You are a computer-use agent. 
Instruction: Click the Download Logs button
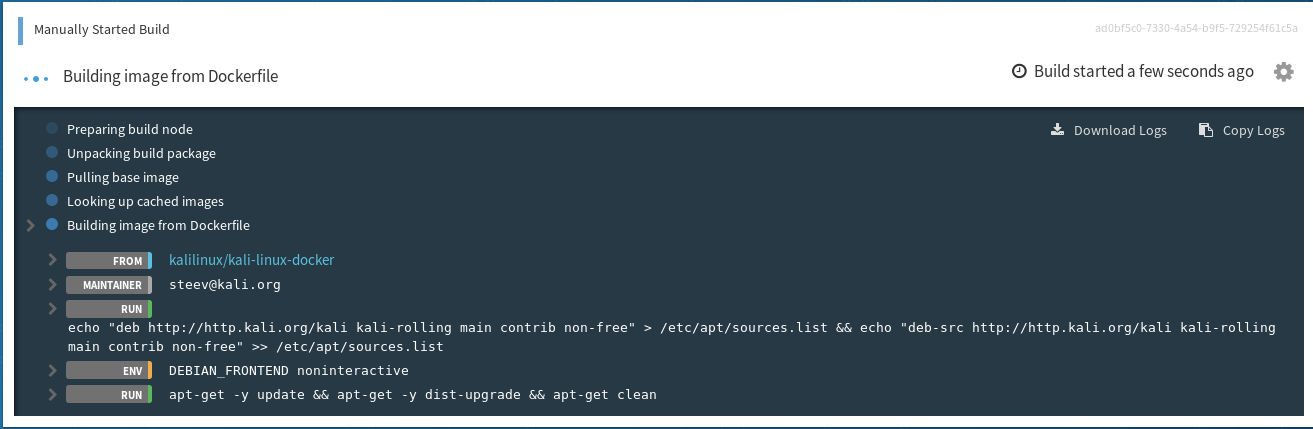1109,130
